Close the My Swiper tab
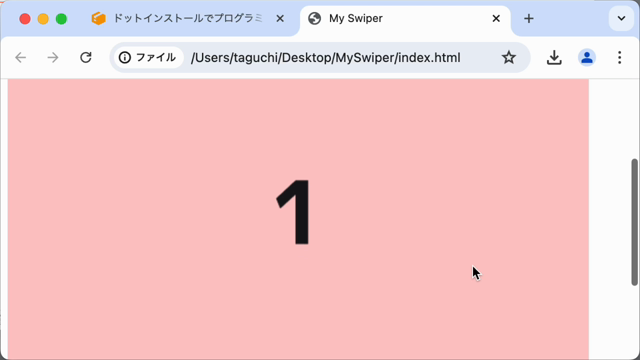 pos(496,18)
